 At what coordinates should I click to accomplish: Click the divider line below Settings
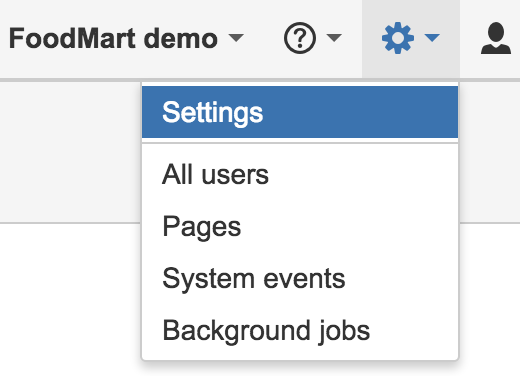[x=300, y=143]
